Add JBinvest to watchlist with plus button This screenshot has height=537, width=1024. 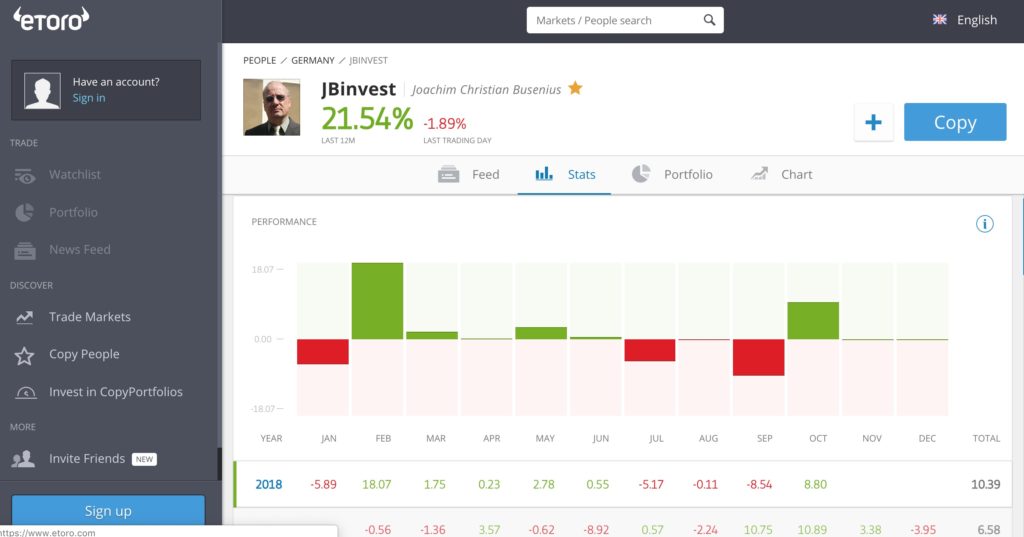pyautogui.click(x=873, y=122)
